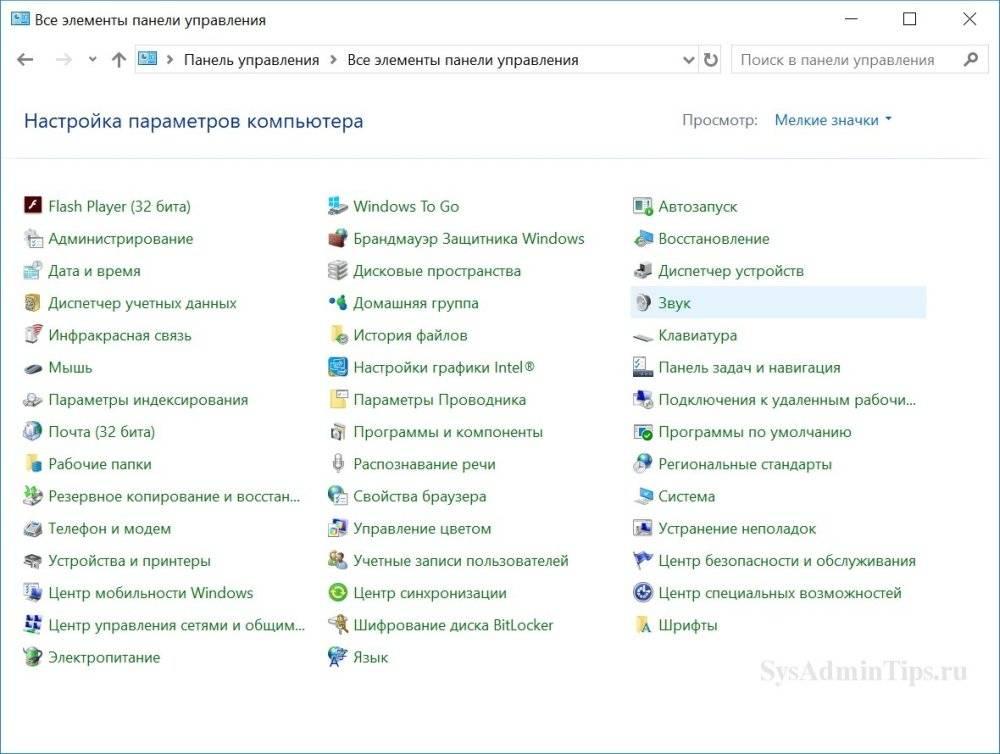Open the Распознавание речи microphone icon
1000x754 pixels.
coord(337,464)
